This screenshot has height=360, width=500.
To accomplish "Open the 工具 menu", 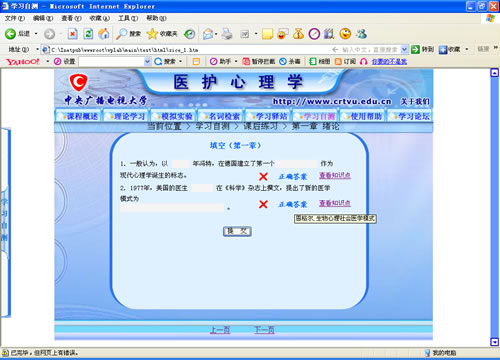I will [128, 18].
